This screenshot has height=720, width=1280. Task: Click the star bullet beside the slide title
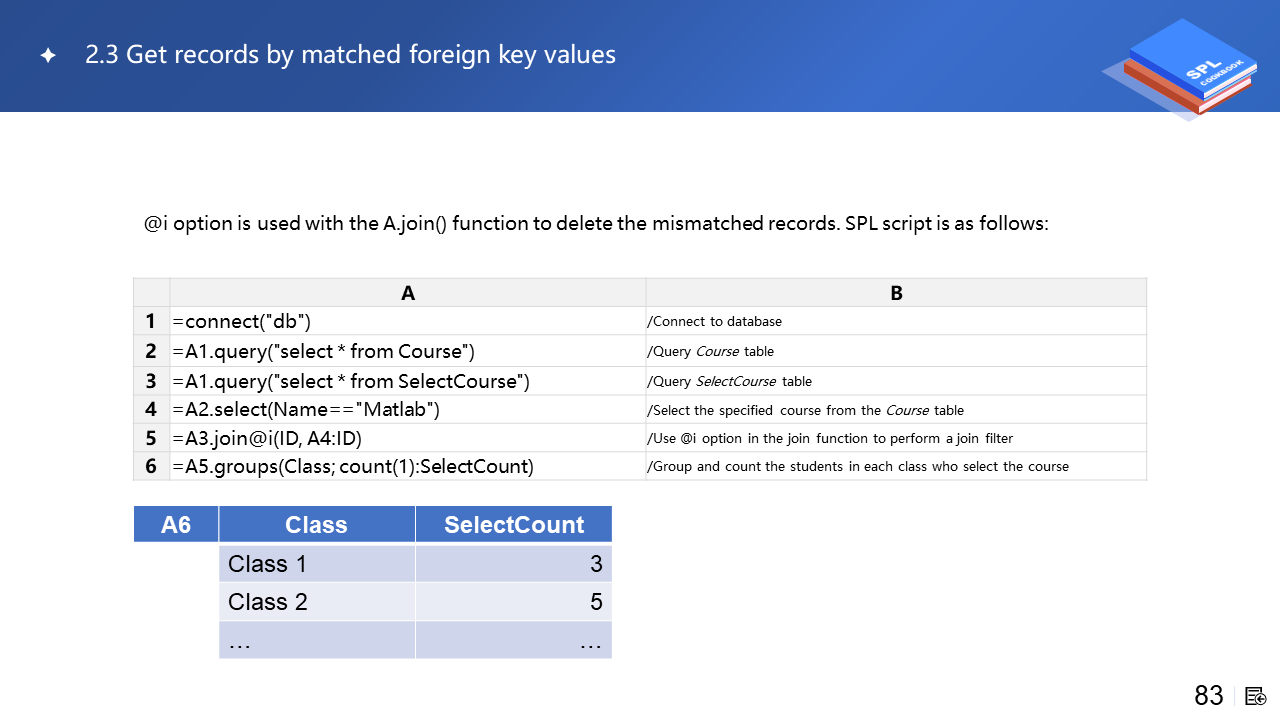48,56
